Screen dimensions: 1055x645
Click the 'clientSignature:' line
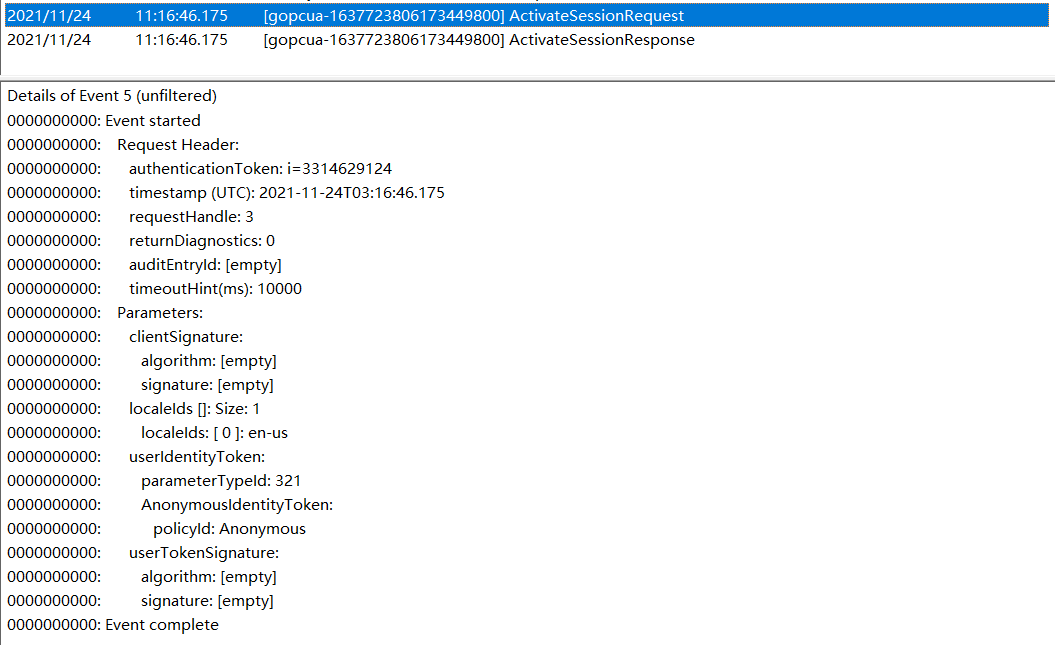(124, 337)
